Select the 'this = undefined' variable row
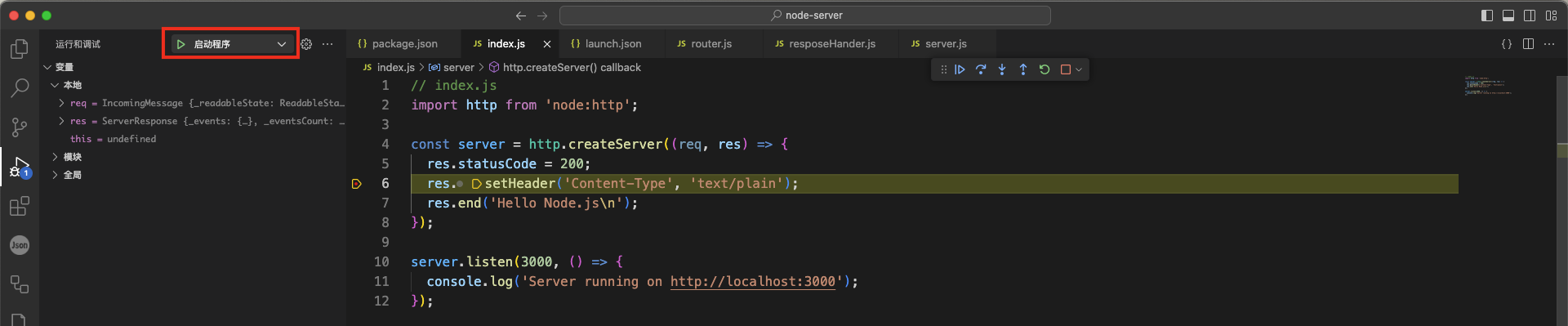1568x326 pixels. (193, 139)
